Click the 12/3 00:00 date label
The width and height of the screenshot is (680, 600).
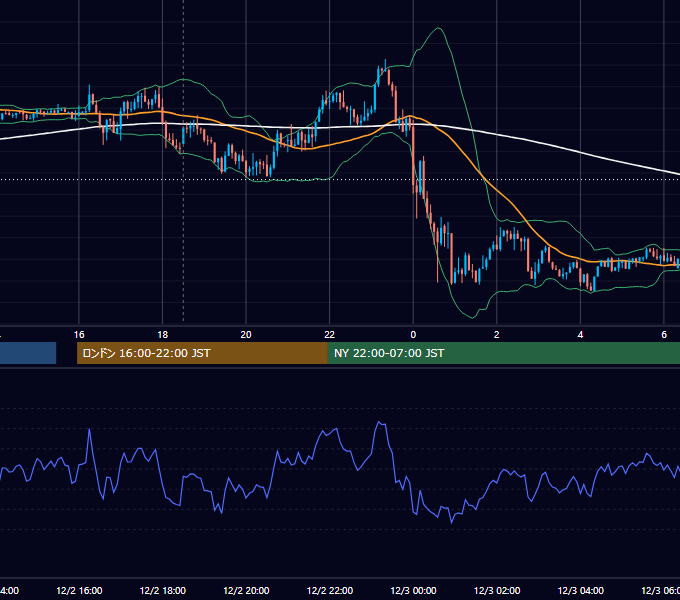tap(413, 590)
